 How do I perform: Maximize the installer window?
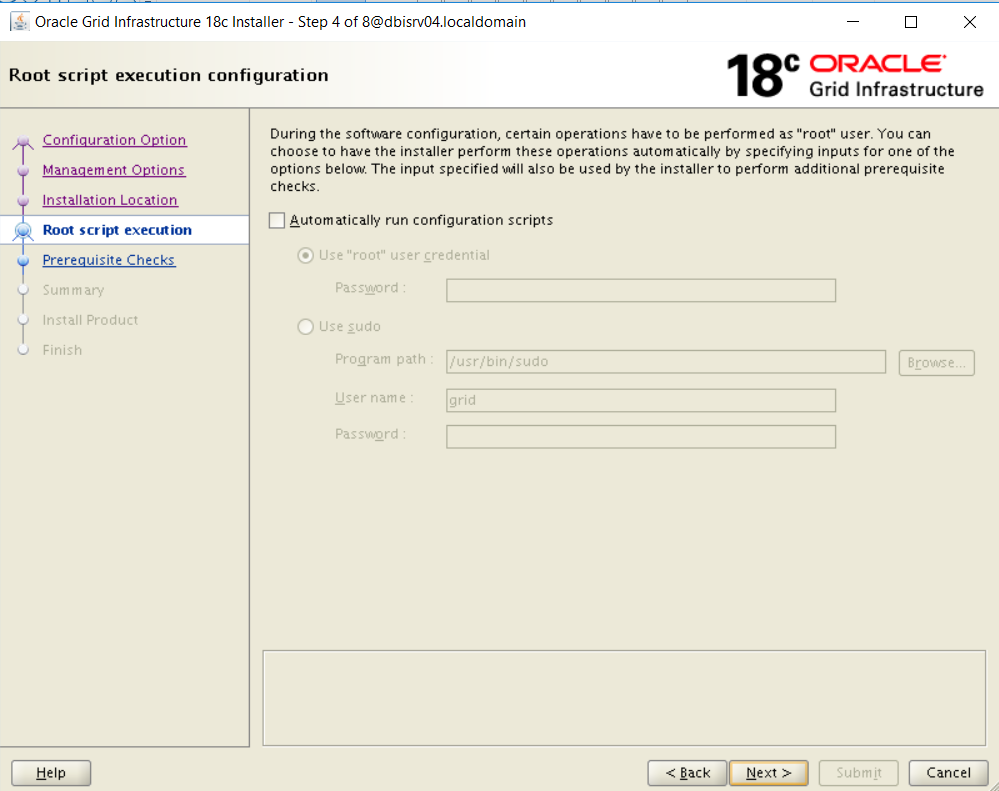911,22
